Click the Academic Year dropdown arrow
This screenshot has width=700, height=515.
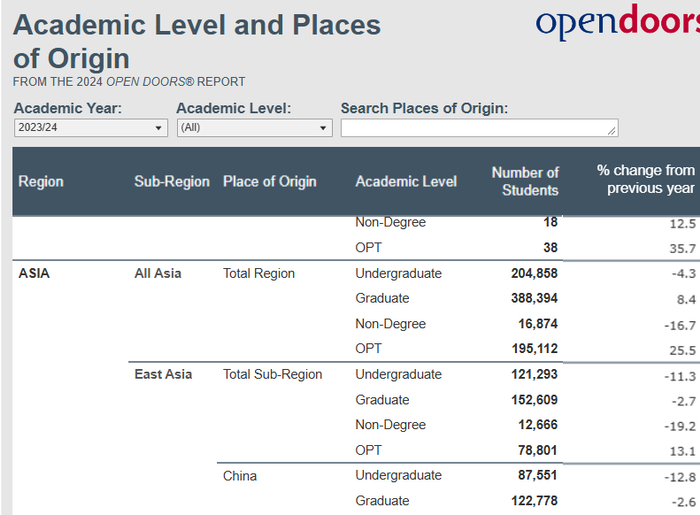coord(159,128)
